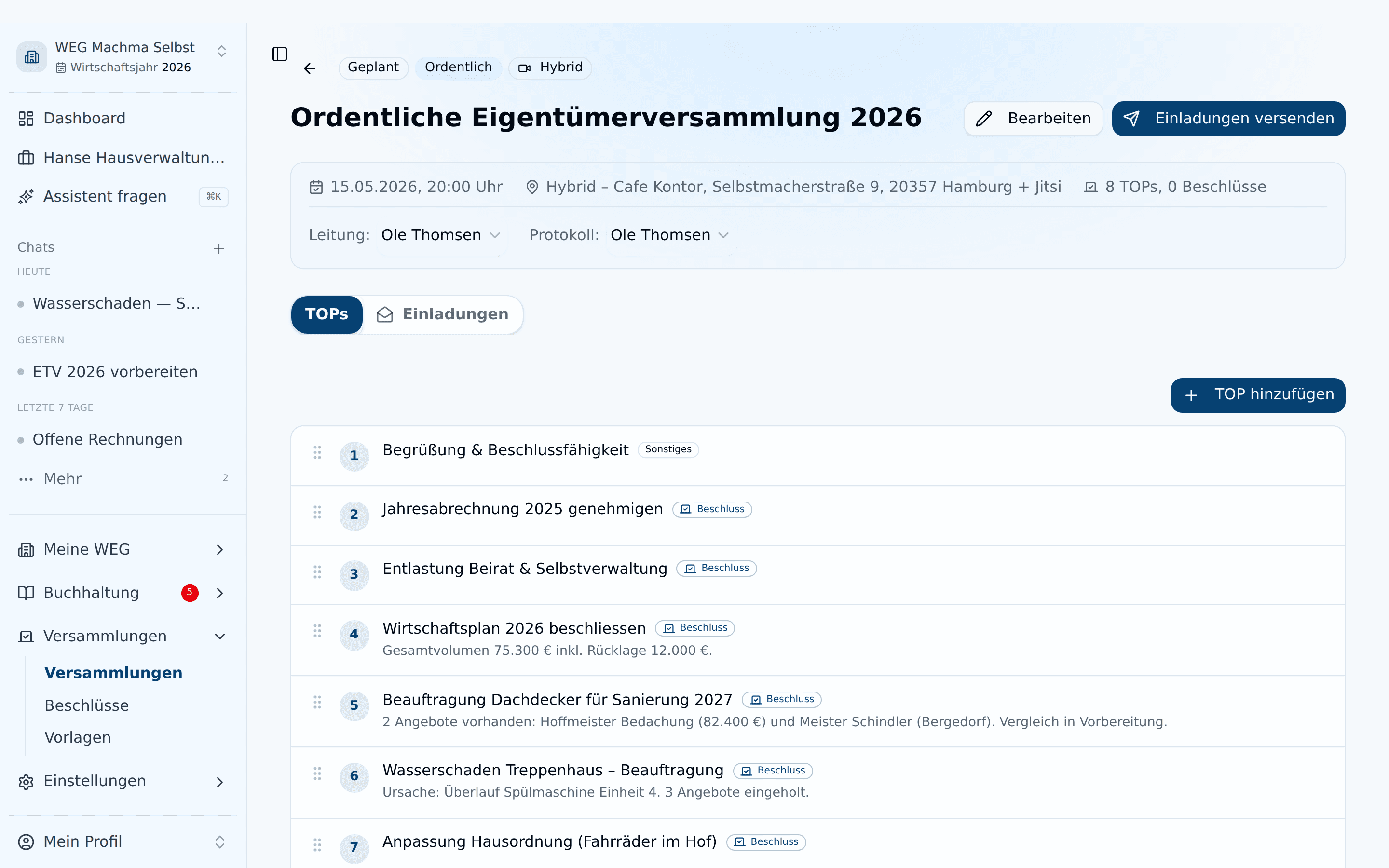Click drag handle for Entlastung Beirat row
This screenshot has height=868, width=1389.
[317, 571]
